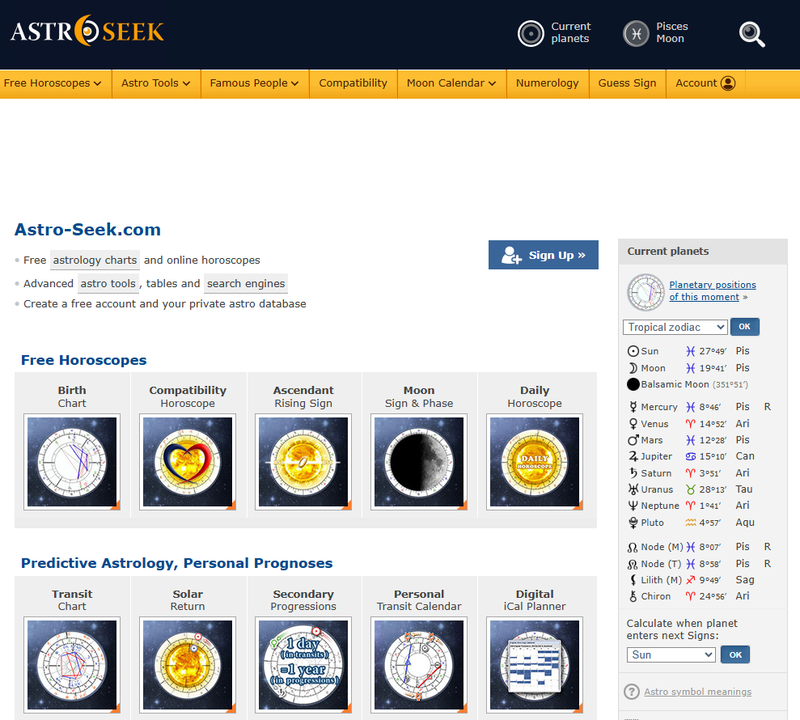The image size is (800, 720).
Task: Click the Venus glyph icon
Action: (633, 424)
